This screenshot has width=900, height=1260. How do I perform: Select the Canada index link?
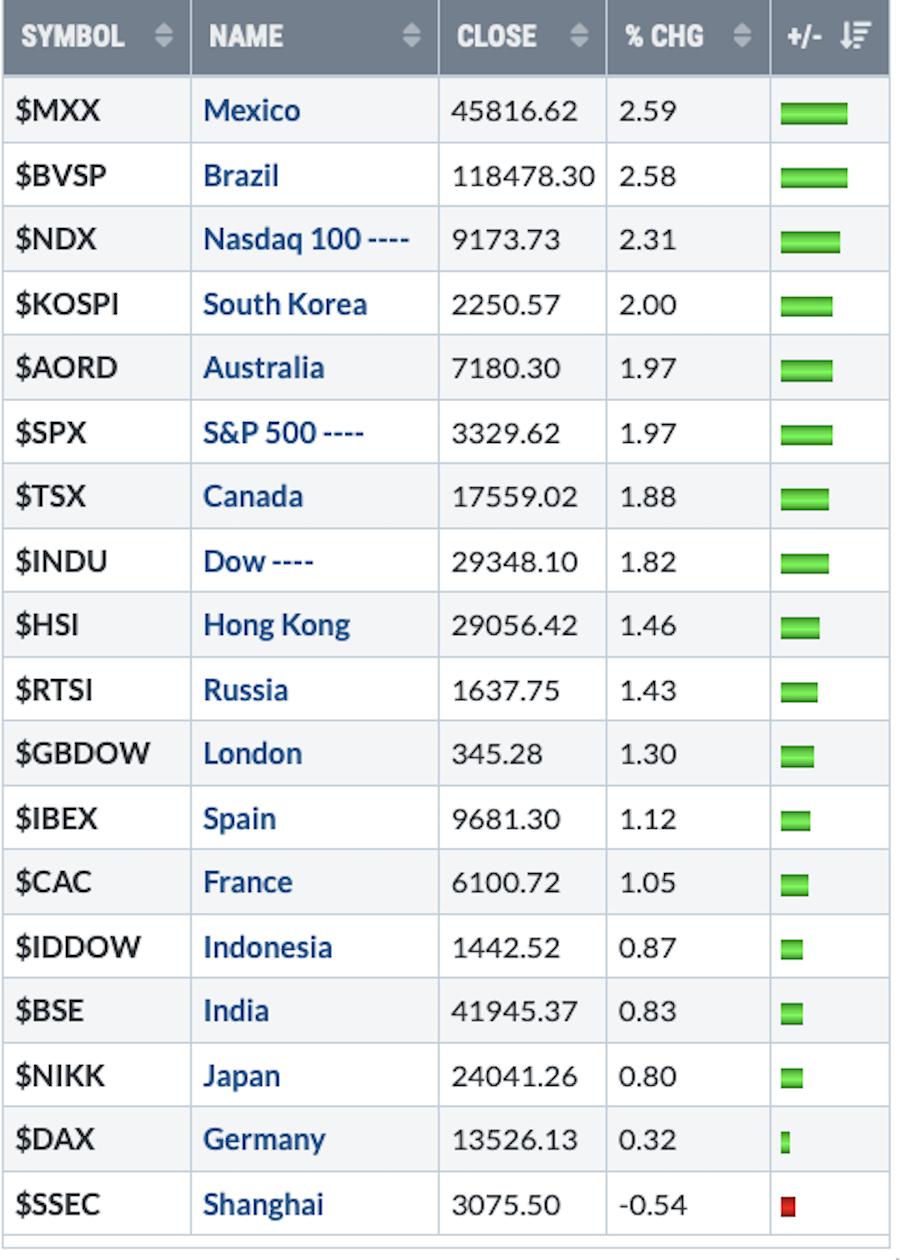click(x=252, y=497)
